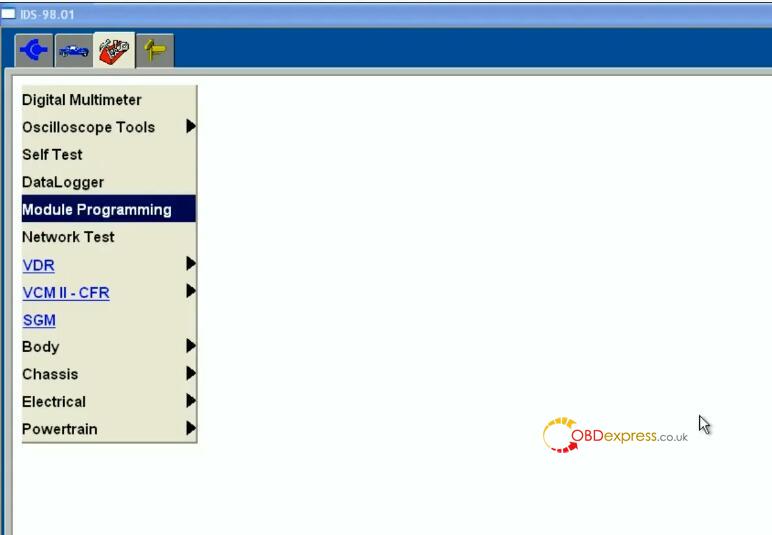This screenshot has height=535, width=772.
Task: Open the blue car vehicle tab
Action: click(73, 50)
